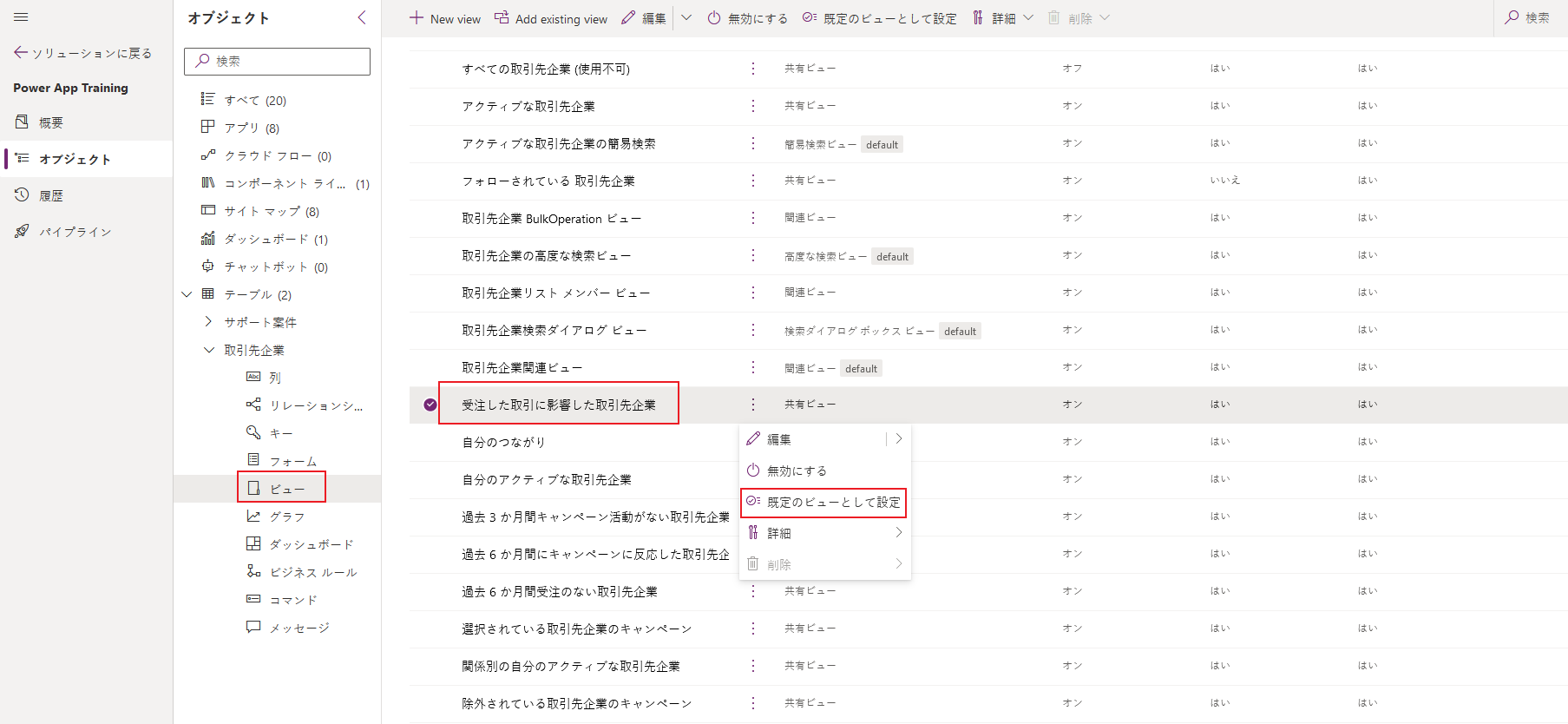Open コマンド node
1568x724 pixels.
[x=293, y=600]
